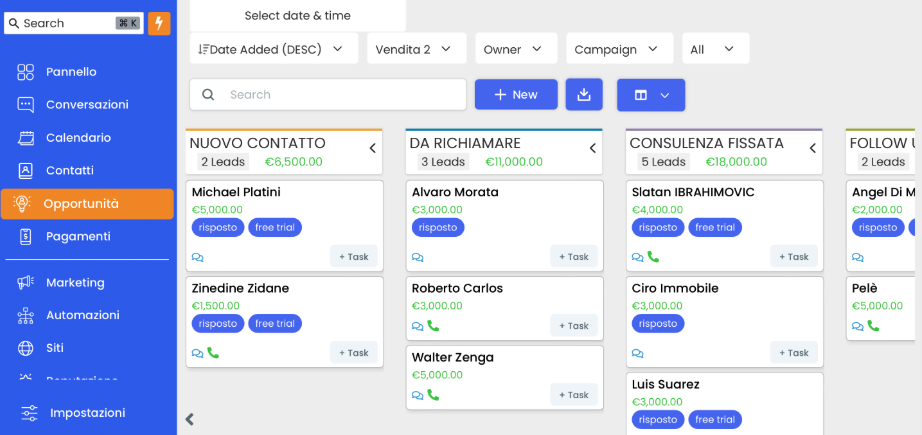The height and width of the screenshot is (435, 922).
Task: Click the orange lightning bolt quick-action icon
Action: (159, 23)
